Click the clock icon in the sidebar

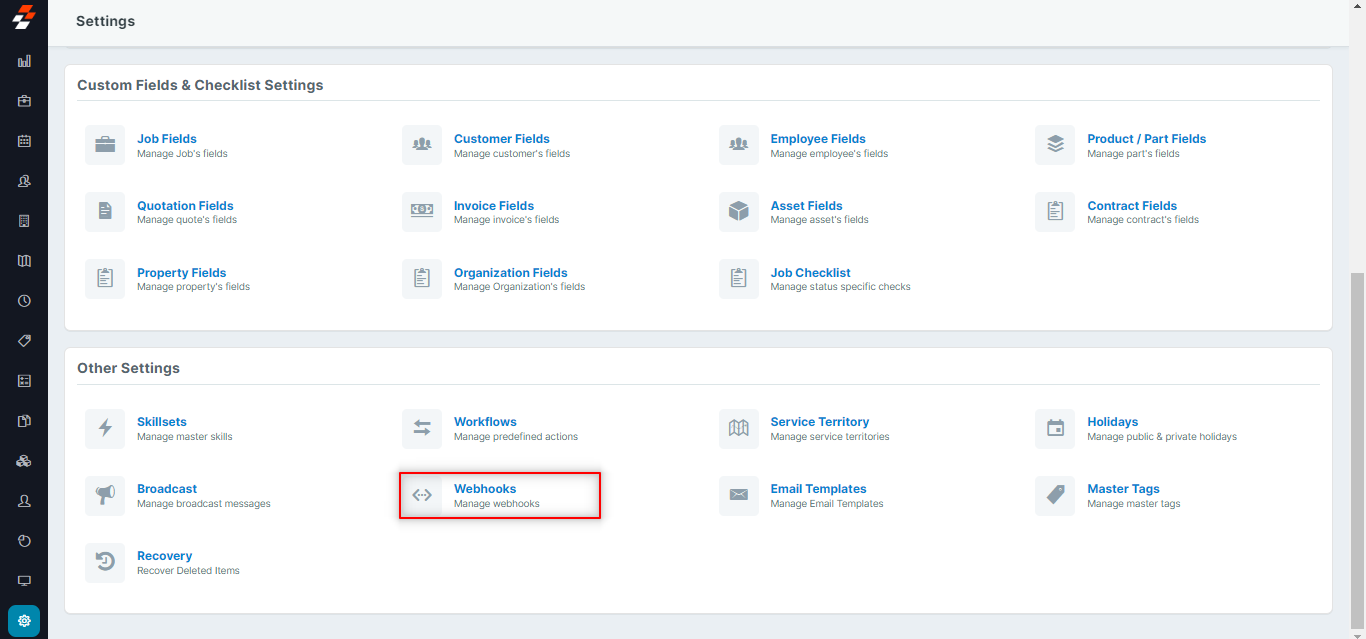coord(24,301)
